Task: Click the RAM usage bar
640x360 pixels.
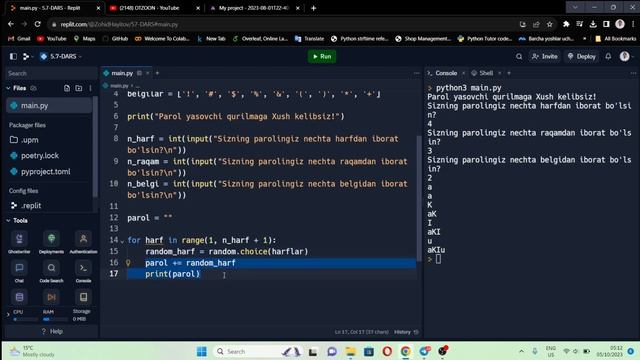Action: click(55, 319)
